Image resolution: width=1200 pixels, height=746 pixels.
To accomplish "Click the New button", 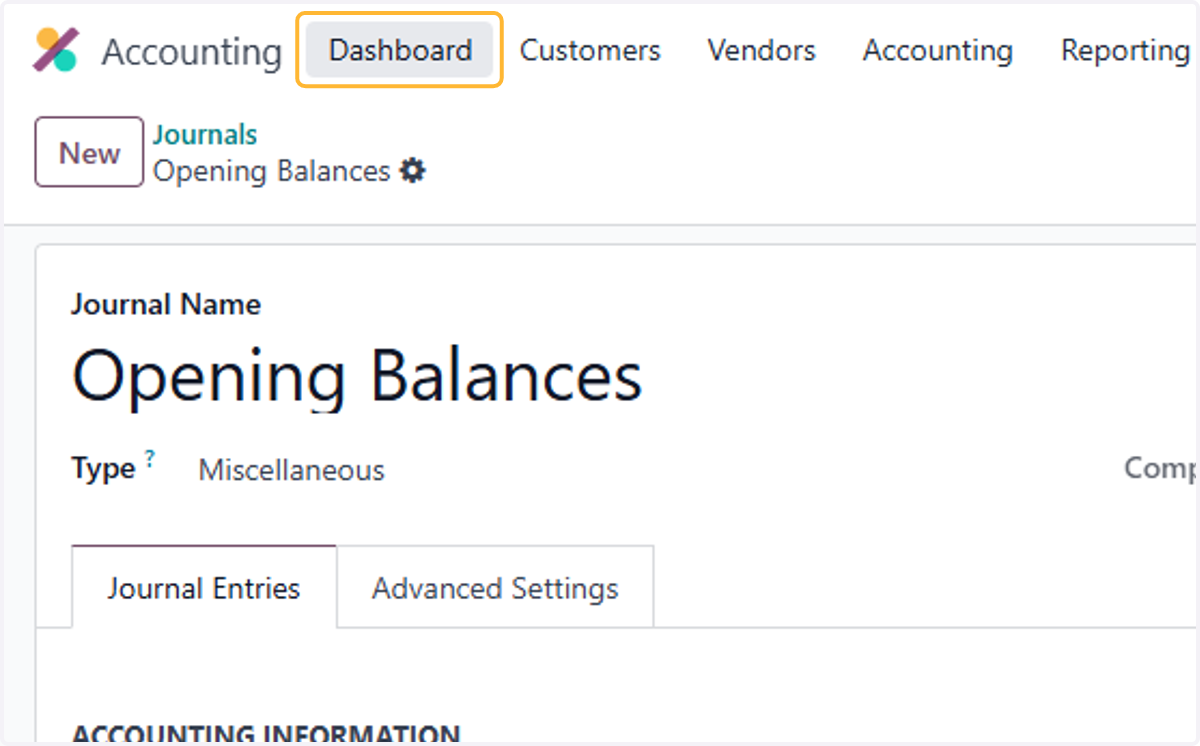I will click(x=89, y=152).
